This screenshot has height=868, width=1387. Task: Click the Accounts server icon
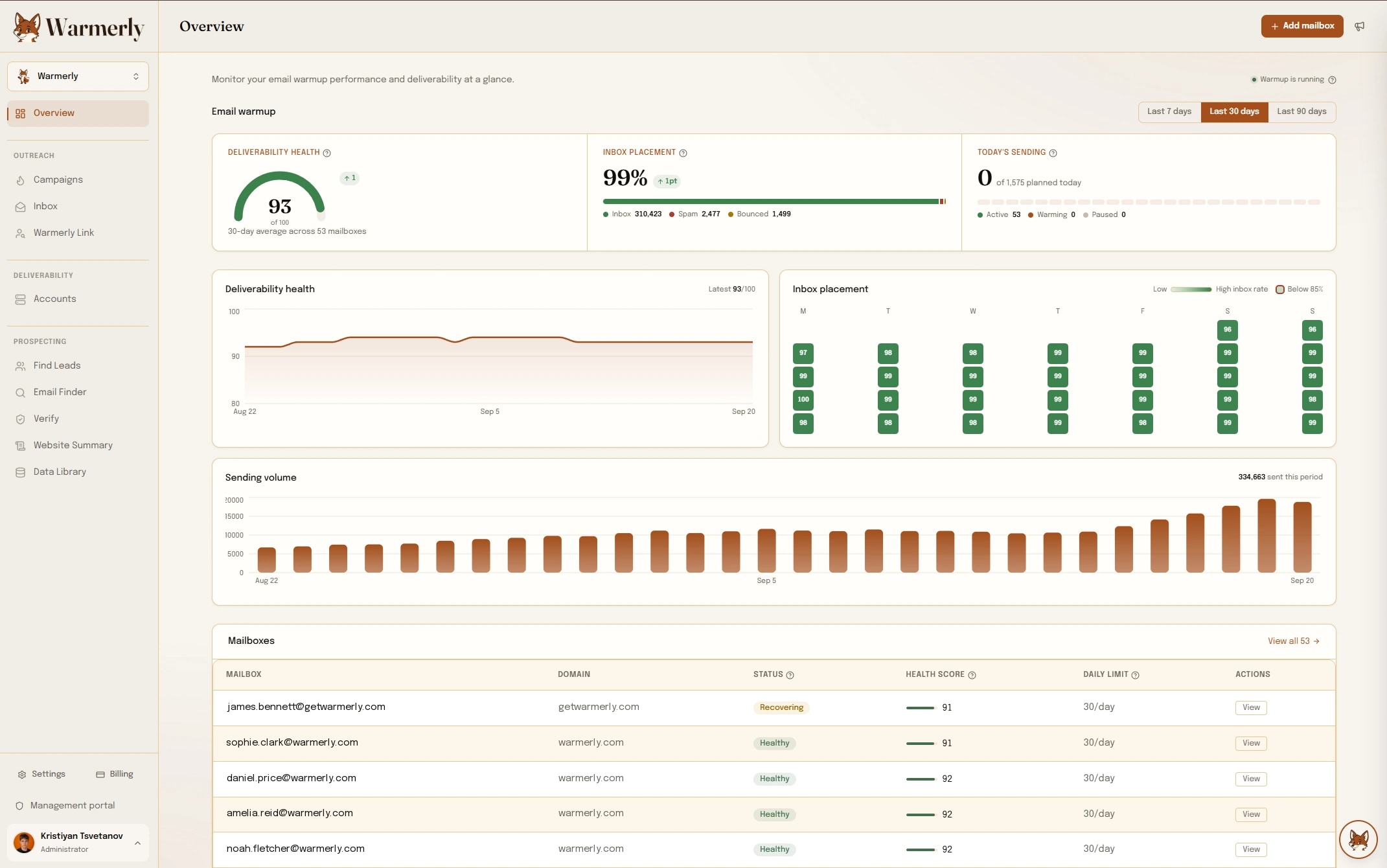point(21,299)
